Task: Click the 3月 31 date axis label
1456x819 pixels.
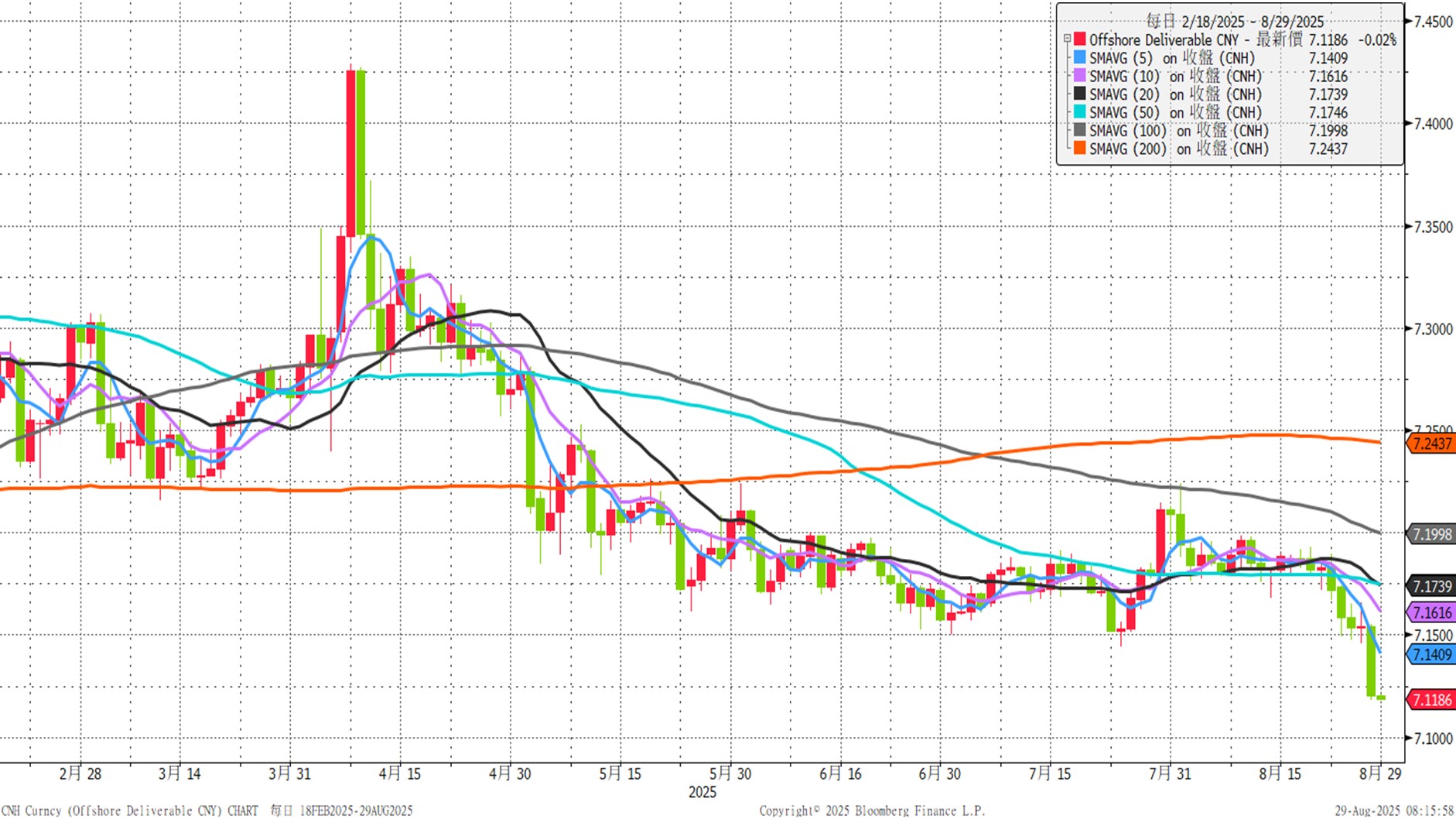Action: [x=290, y=773]
